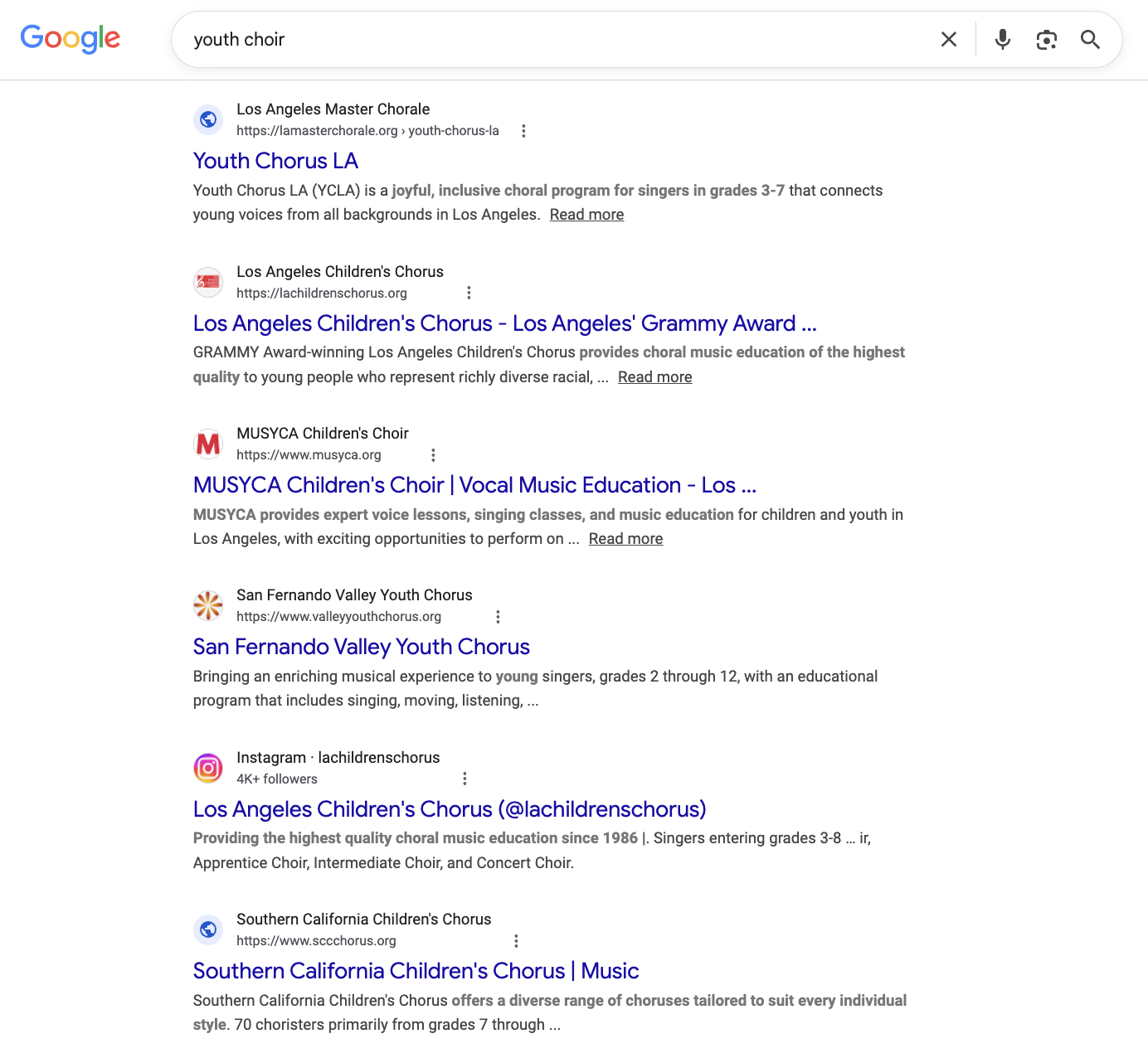1148x1058 pixels.
Task: Click Read more under GRAMMY Award-winning snippet
Action: (654, 377)
